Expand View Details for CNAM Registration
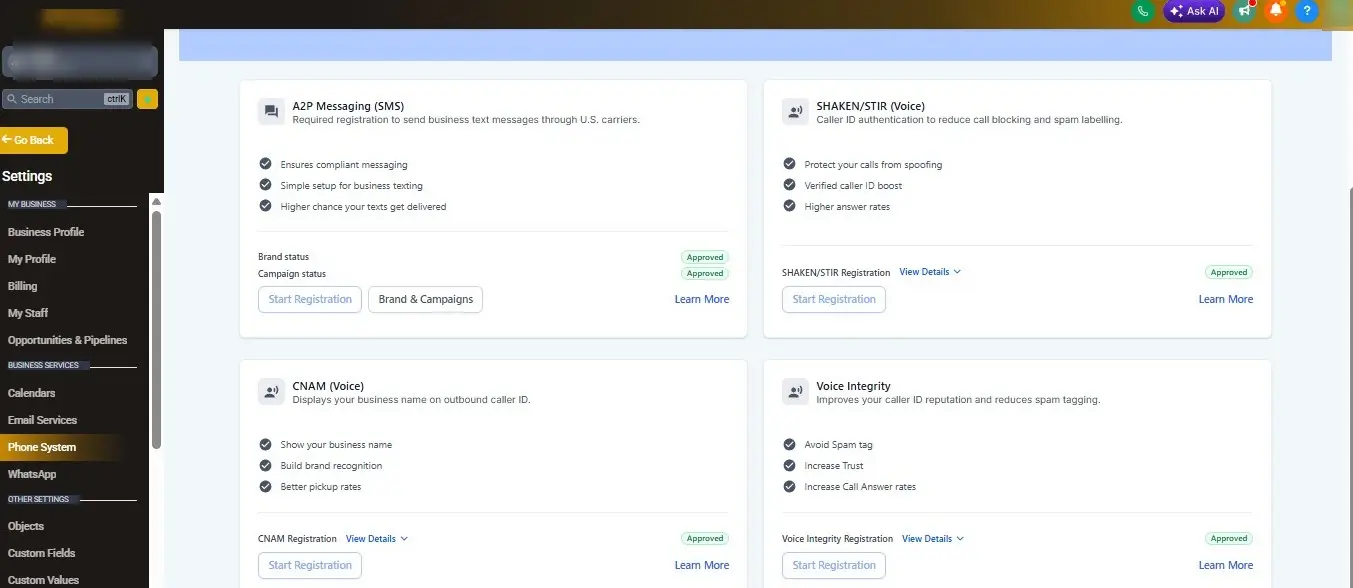The height and width of the screenshot is (588, 1353). (377, 539)
